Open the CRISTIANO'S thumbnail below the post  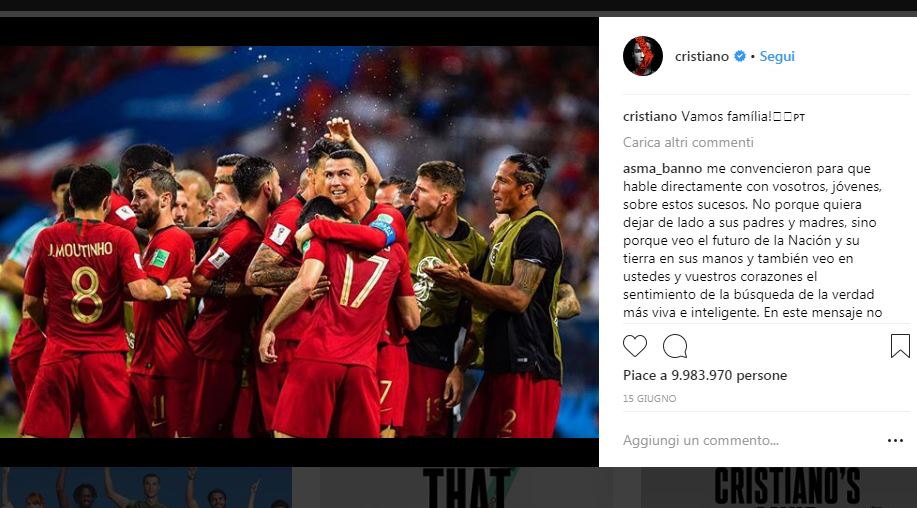[x=779, y=488]
